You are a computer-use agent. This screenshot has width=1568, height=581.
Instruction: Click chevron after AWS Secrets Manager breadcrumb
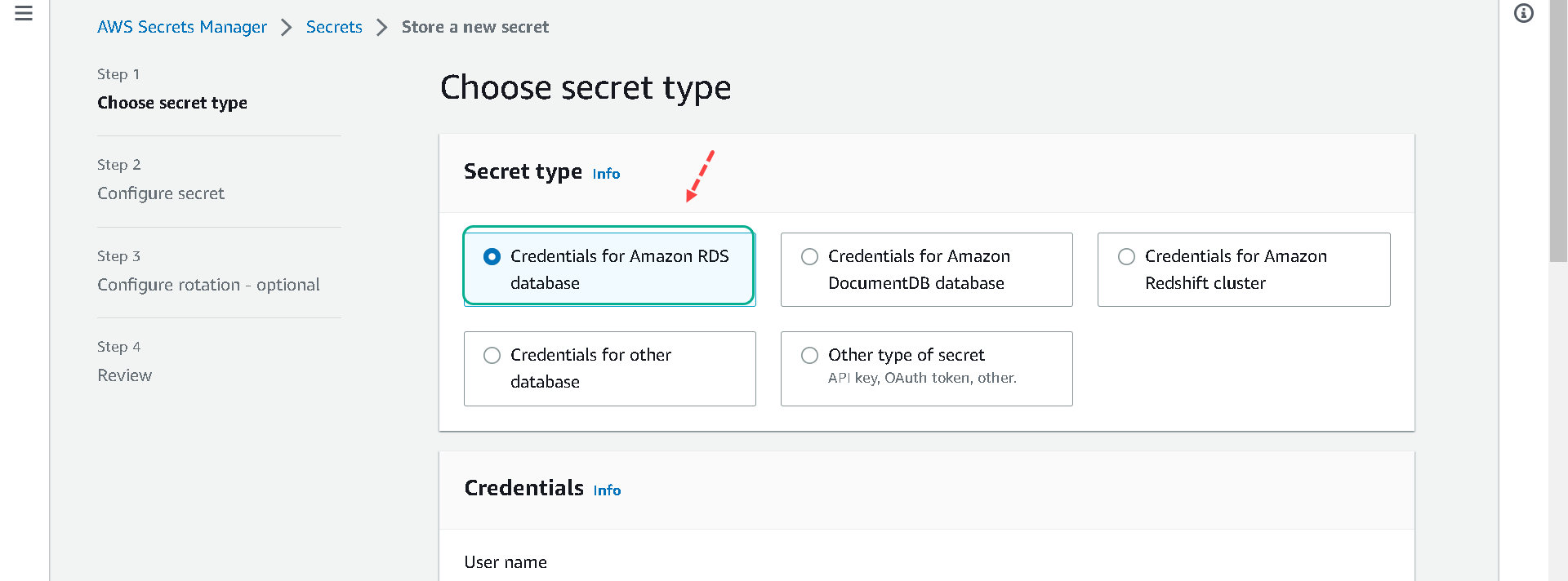tap(286, 28)
